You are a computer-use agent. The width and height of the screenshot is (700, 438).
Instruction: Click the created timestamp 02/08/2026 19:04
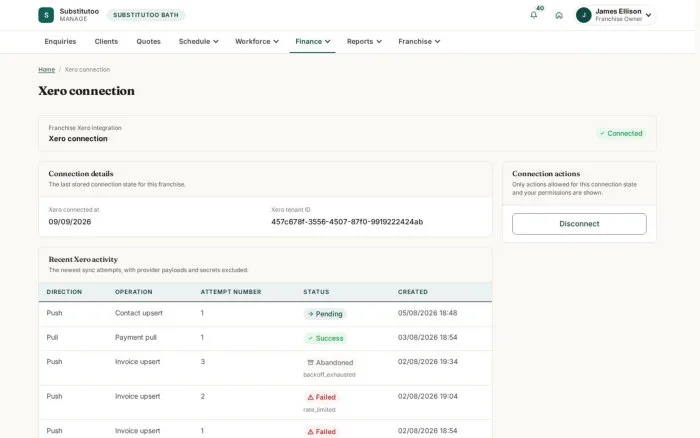[428, 396]
